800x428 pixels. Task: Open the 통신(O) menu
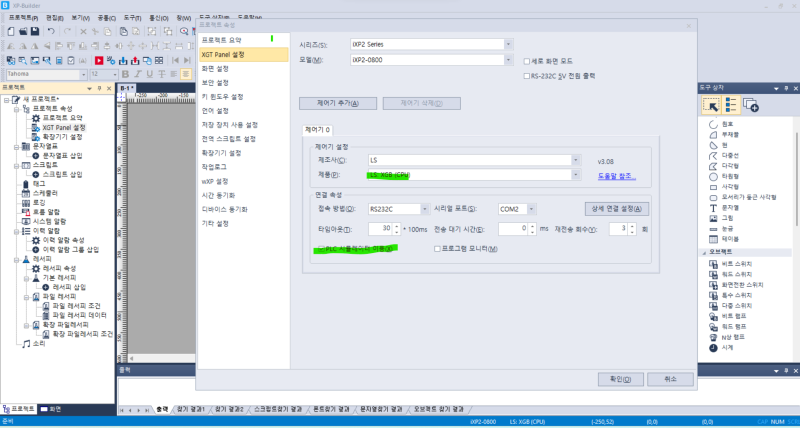tap(159, 18)
